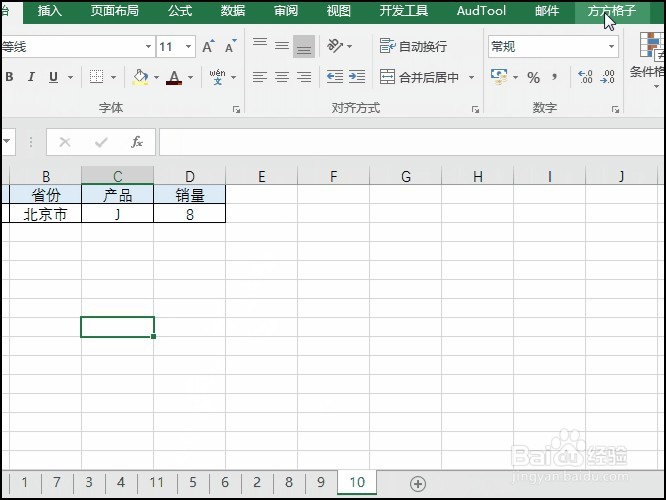The height and width of the screenshot is (500, 666).
Task: Open the text orientation tool
Action: click(335, 46)
